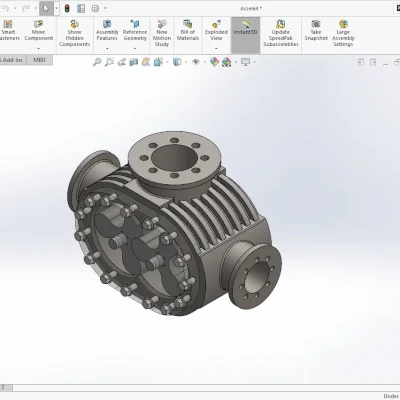Click Undo arrow in quick toolbar

click(6, 8)
